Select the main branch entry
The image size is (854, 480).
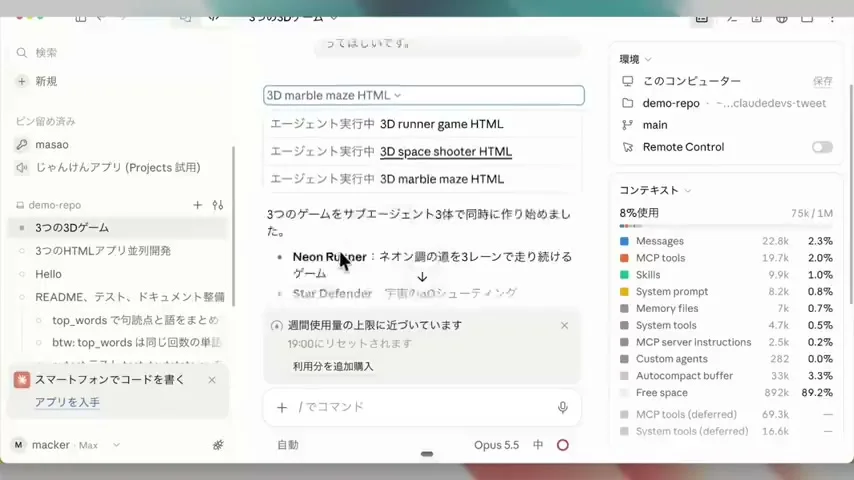655,125
